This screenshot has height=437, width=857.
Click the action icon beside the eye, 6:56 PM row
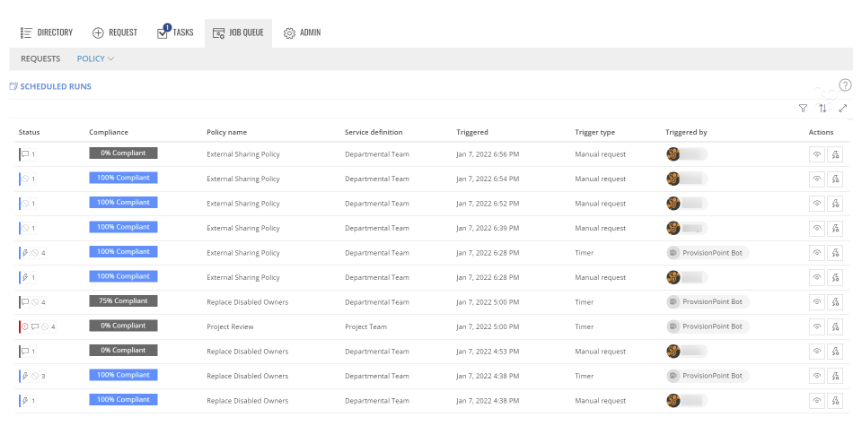click(835, 155)
